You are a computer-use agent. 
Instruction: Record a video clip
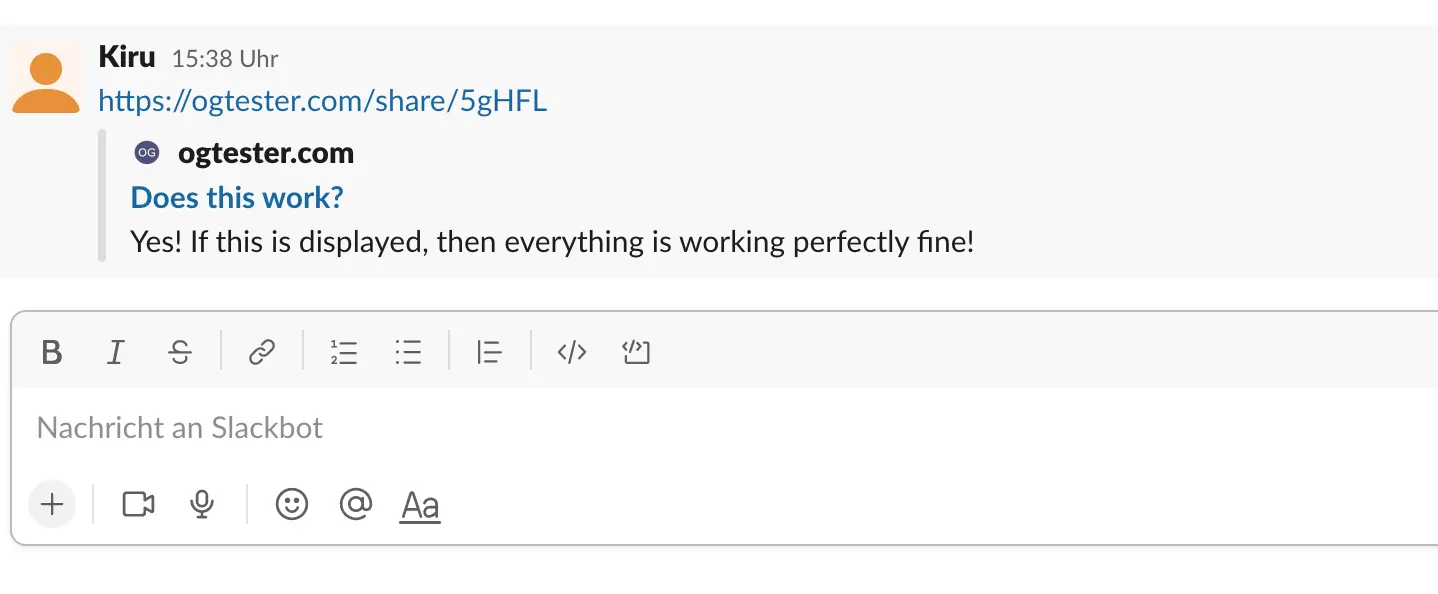pos(138,505)
